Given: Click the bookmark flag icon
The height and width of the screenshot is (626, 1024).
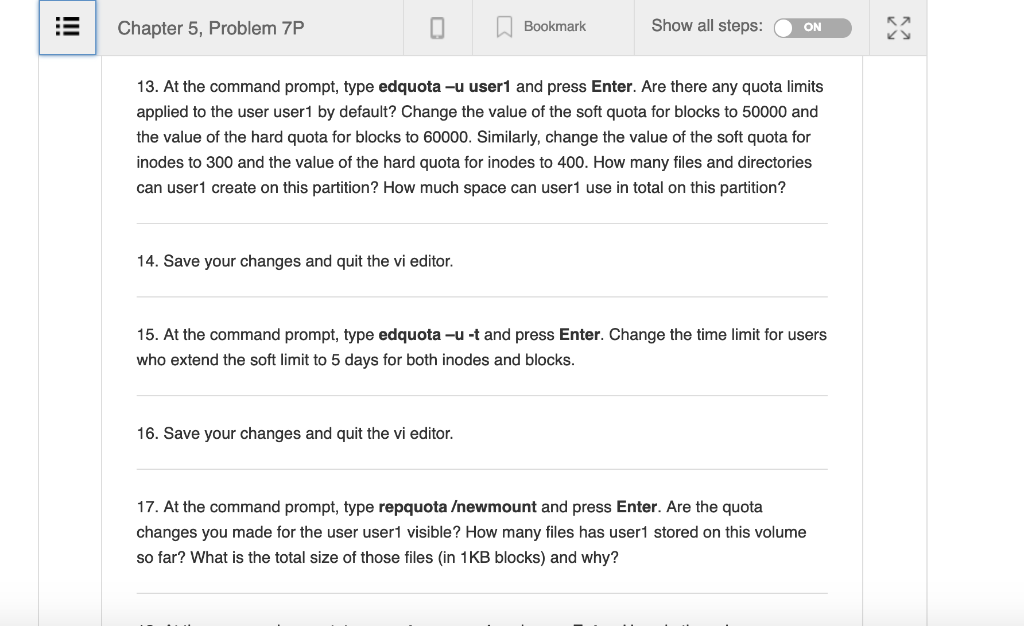Looking at the screenshot, I should tap(504, 27).
